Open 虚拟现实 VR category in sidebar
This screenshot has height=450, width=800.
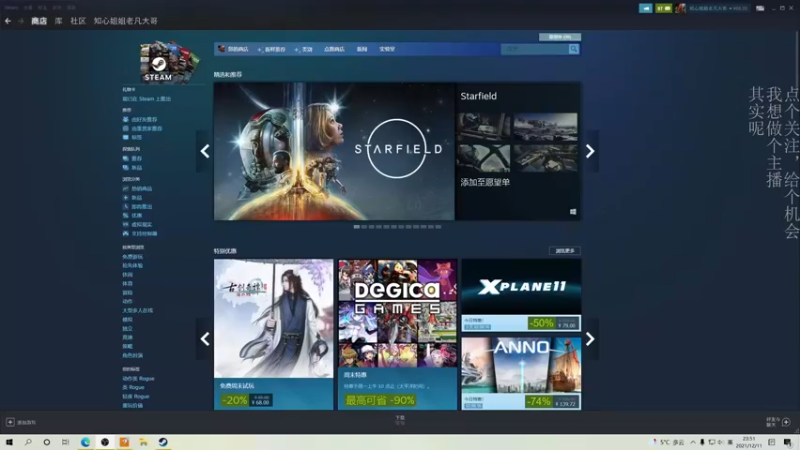(x=137, y=224)
